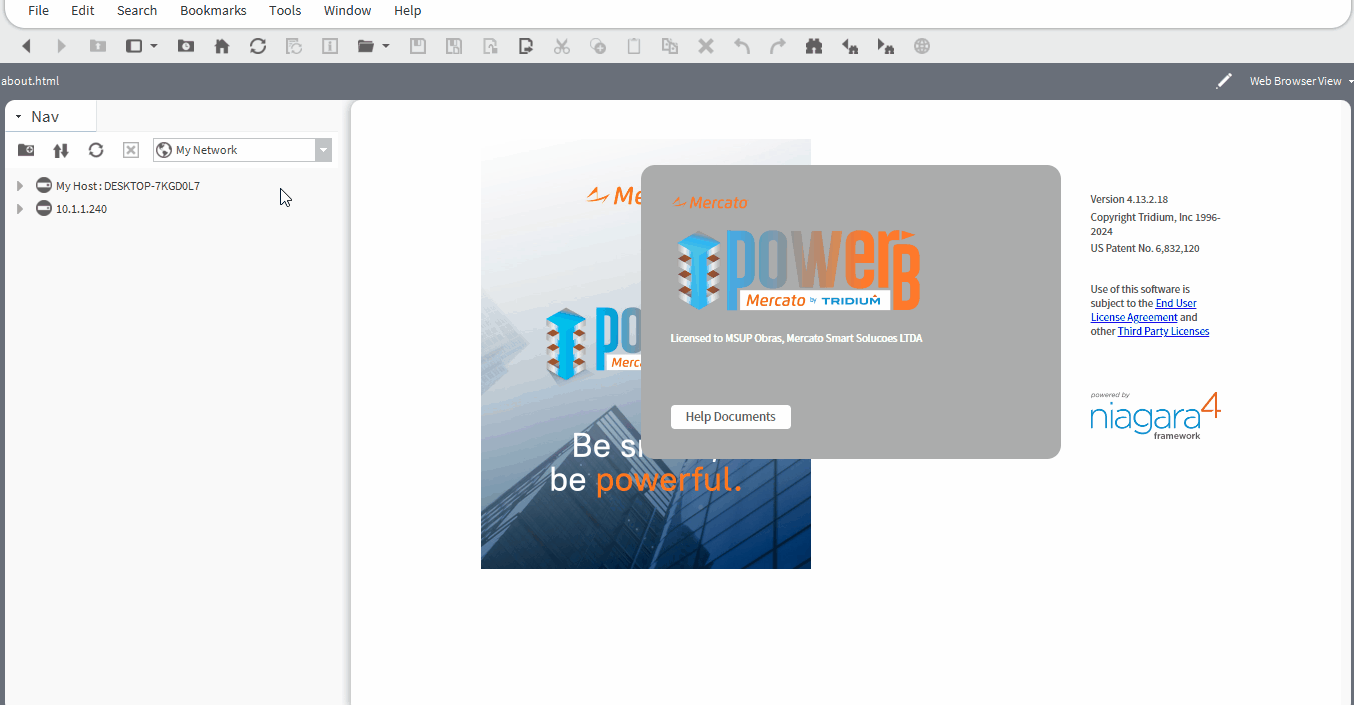Open the File menu
Viewport: 1354px width, 705px height.
click(x=38, y=11)
